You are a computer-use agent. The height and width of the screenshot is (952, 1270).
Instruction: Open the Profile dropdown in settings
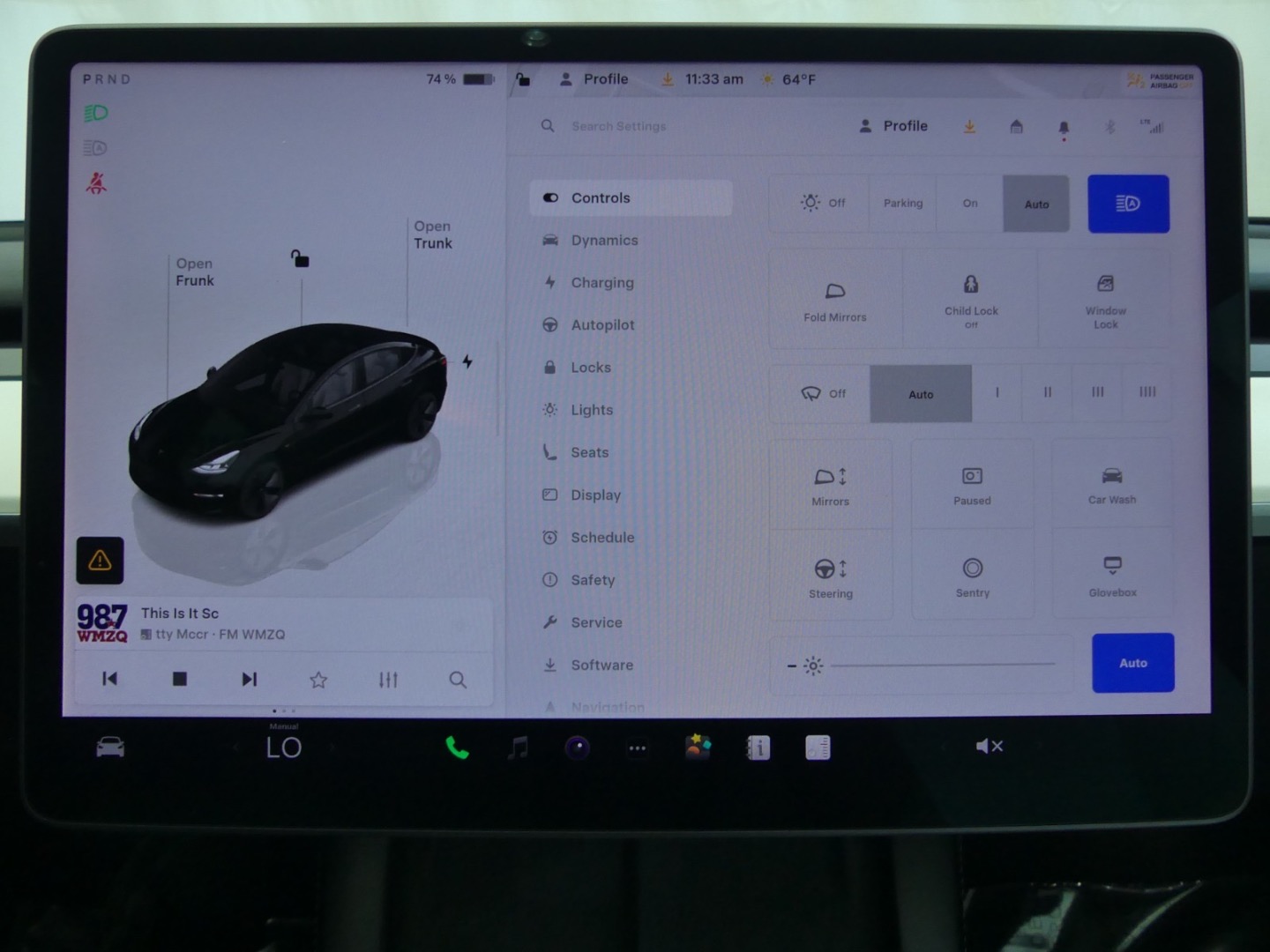(x=893, y=126)
